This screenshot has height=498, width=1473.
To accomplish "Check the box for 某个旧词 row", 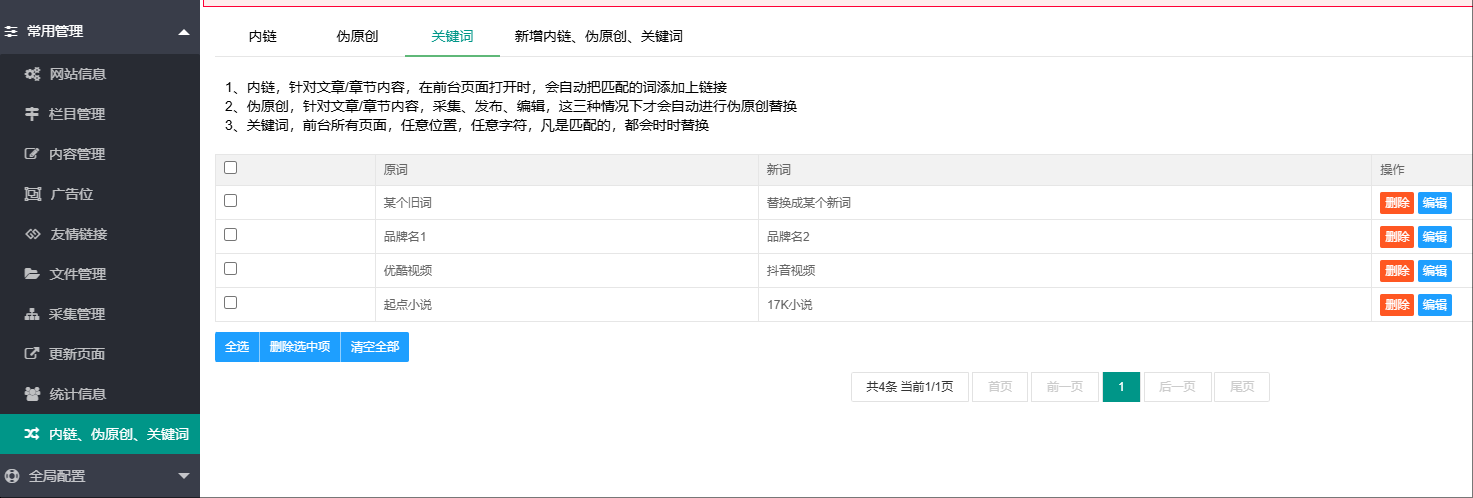I will pyautogui.click(x=230, y=200).
